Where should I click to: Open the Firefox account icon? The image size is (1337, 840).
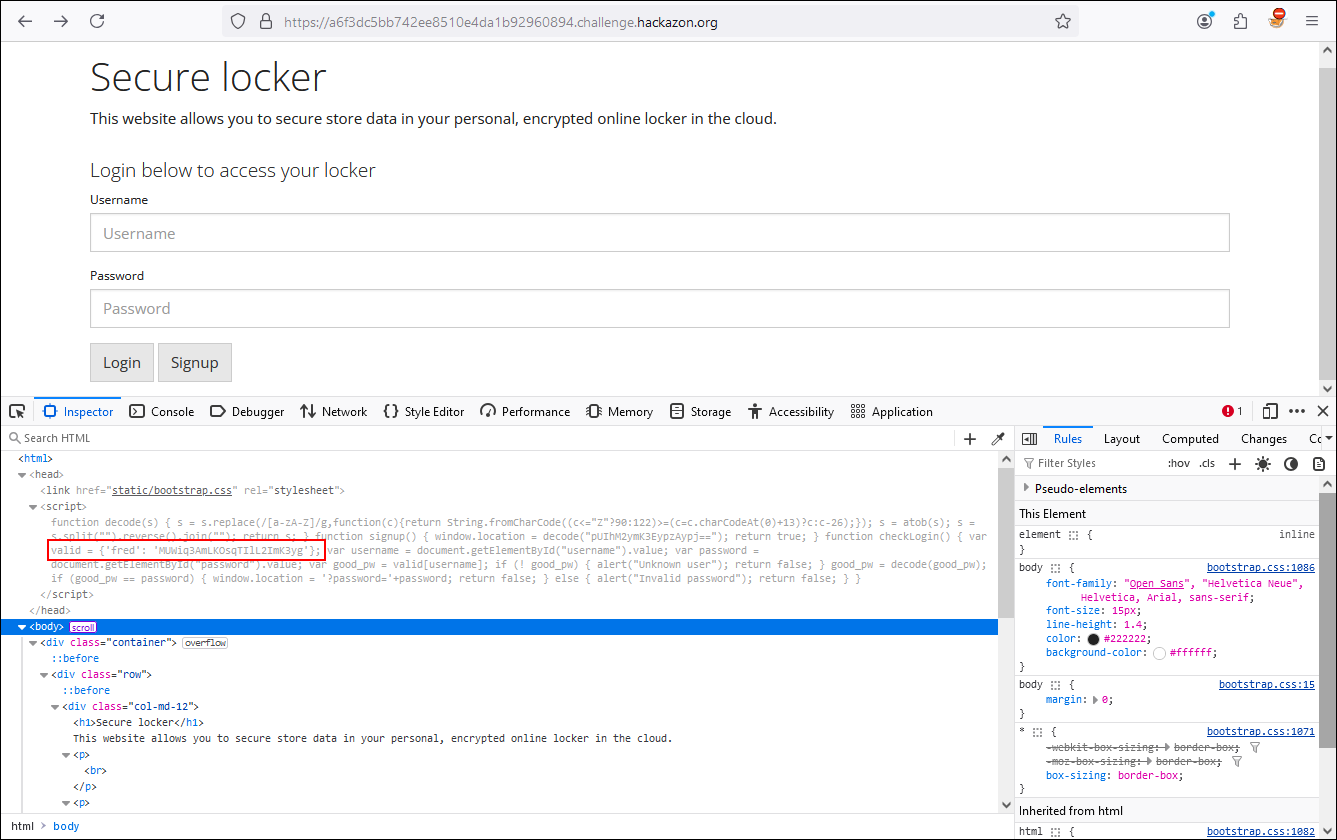pos(1205,21)
